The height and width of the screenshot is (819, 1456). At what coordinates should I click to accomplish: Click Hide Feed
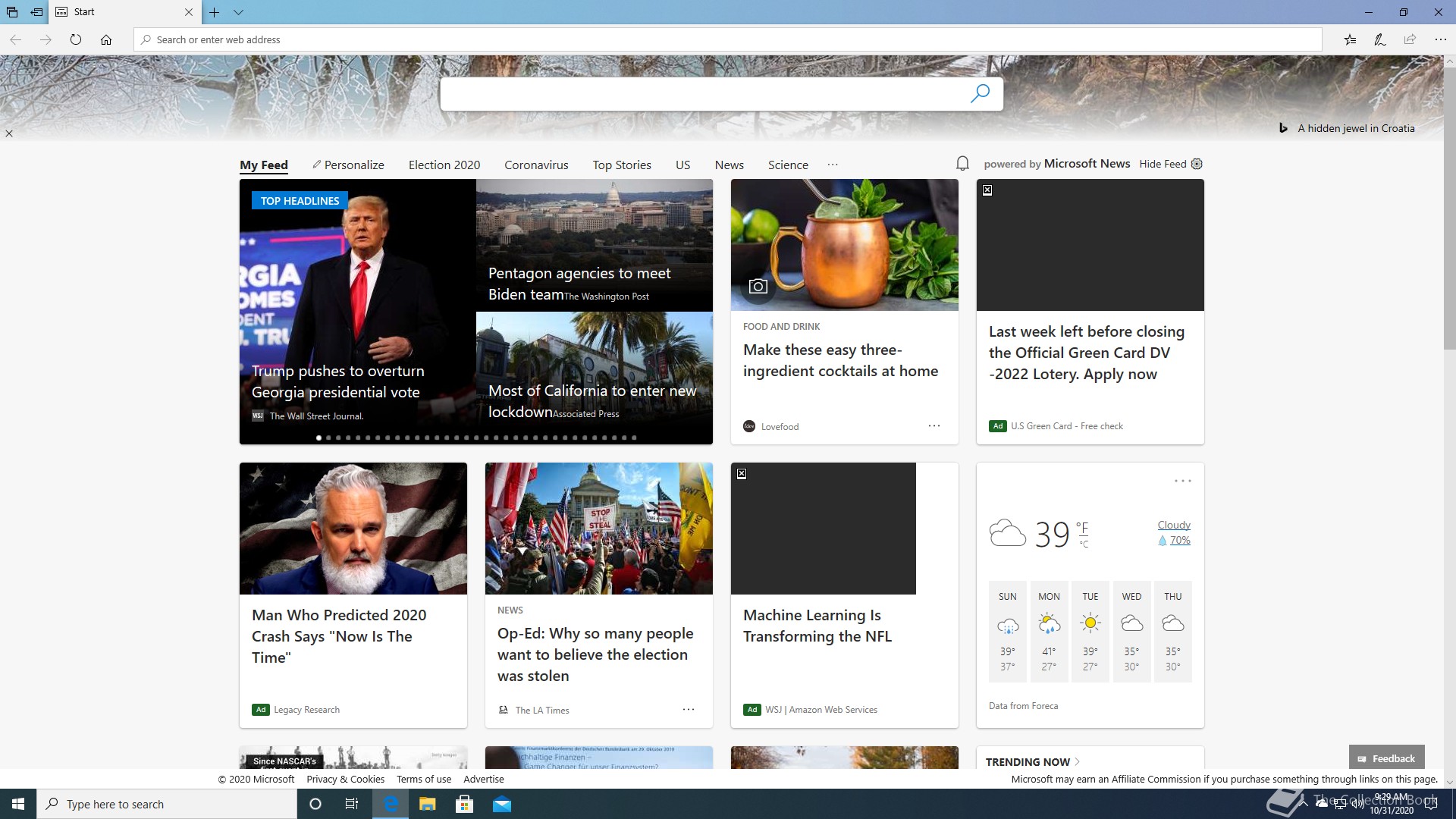1163,164
